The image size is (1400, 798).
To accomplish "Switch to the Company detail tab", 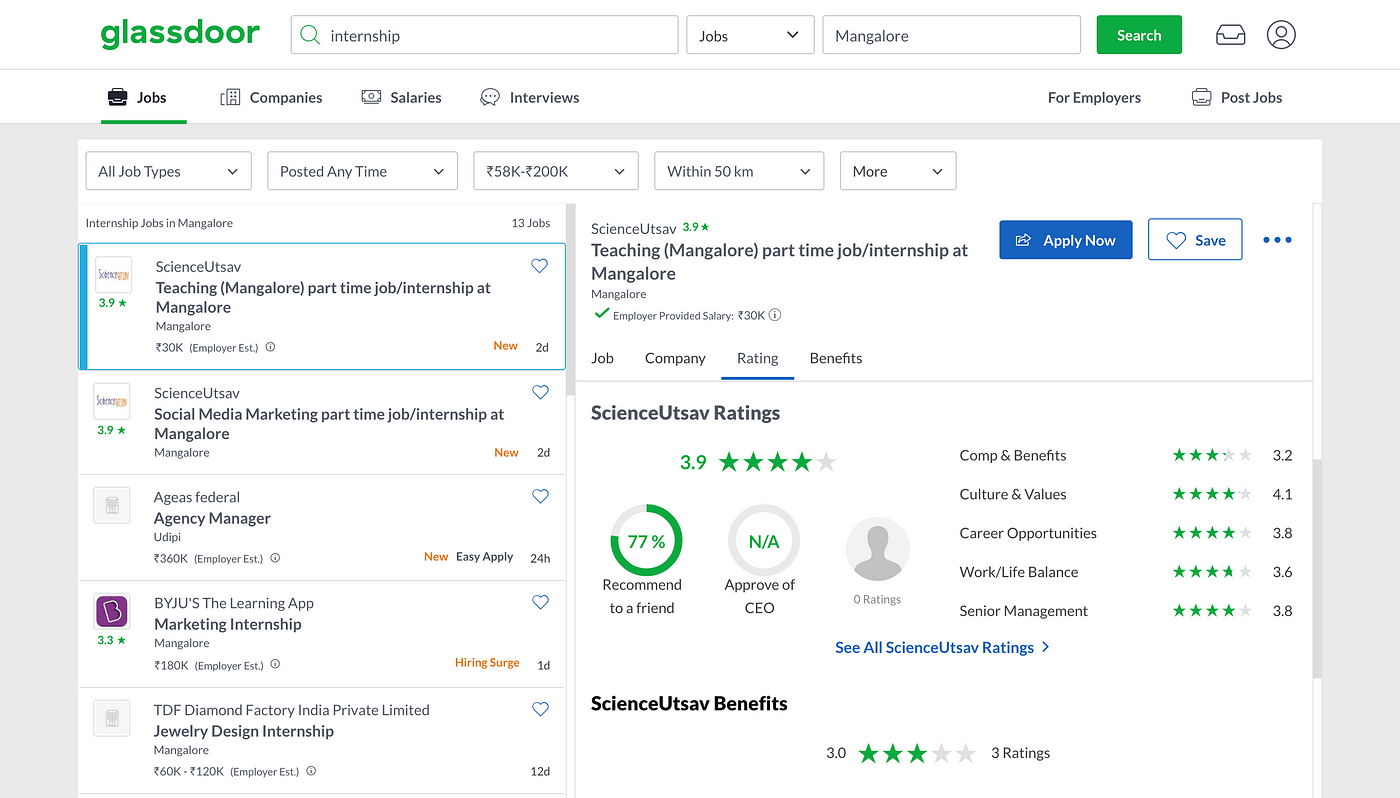I will [675, 358].
